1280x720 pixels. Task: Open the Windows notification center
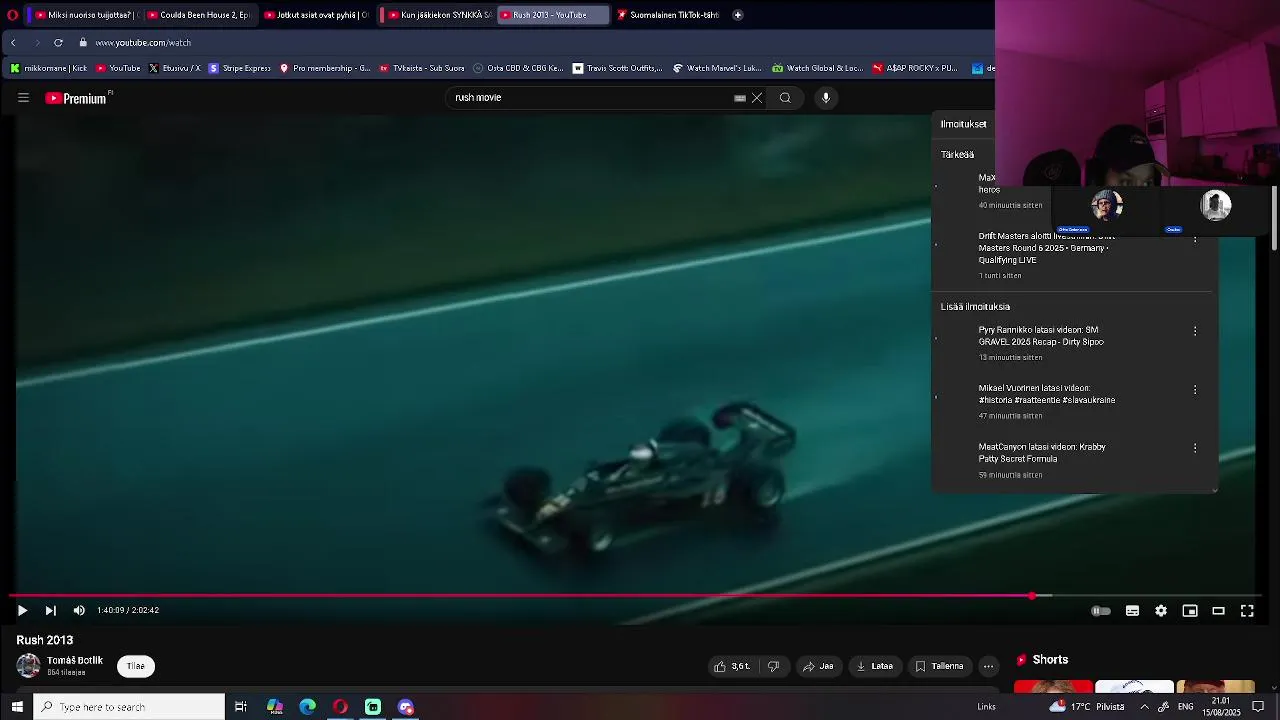[x=1258, y=707]
